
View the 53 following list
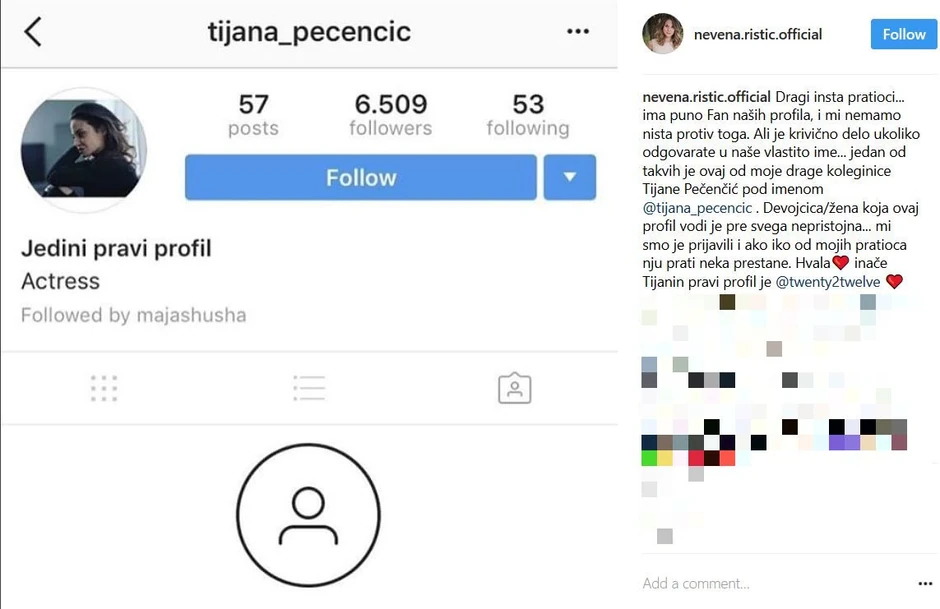[527, 115]
